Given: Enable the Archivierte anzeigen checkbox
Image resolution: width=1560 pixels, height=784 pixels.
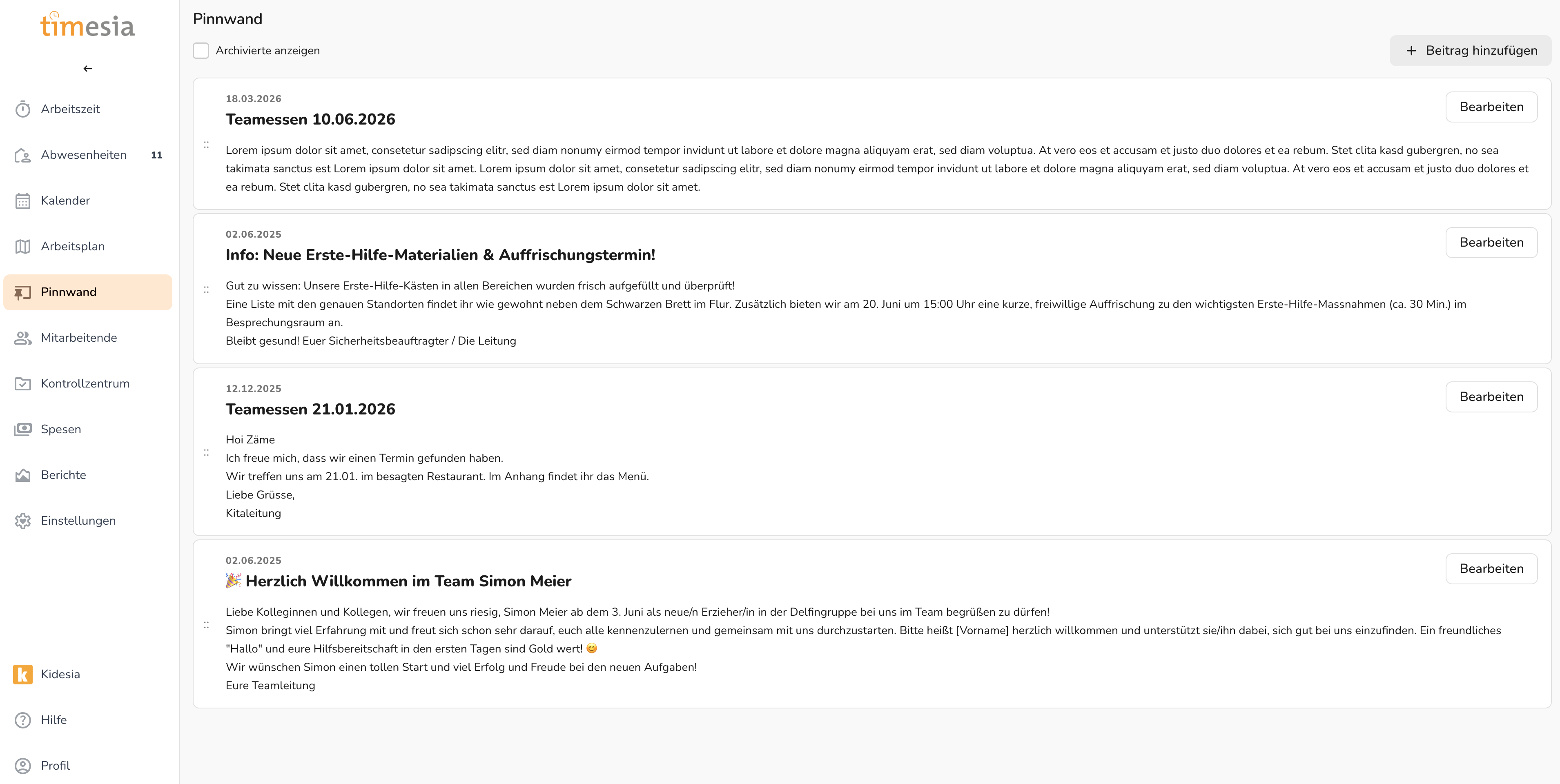Looking at the screenshot, I should click(201, 51).
